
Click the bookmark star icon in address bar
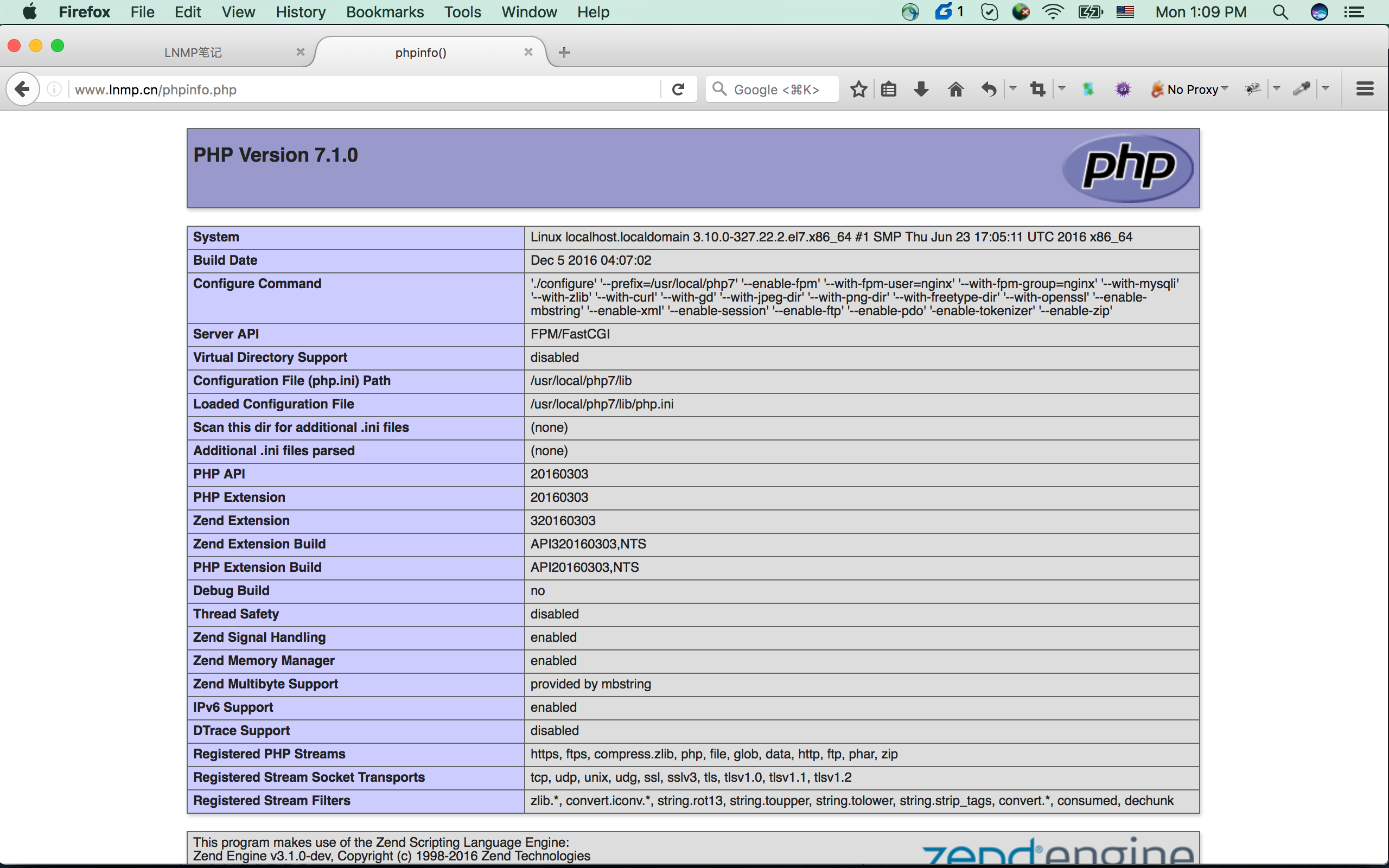pos(857,89)
